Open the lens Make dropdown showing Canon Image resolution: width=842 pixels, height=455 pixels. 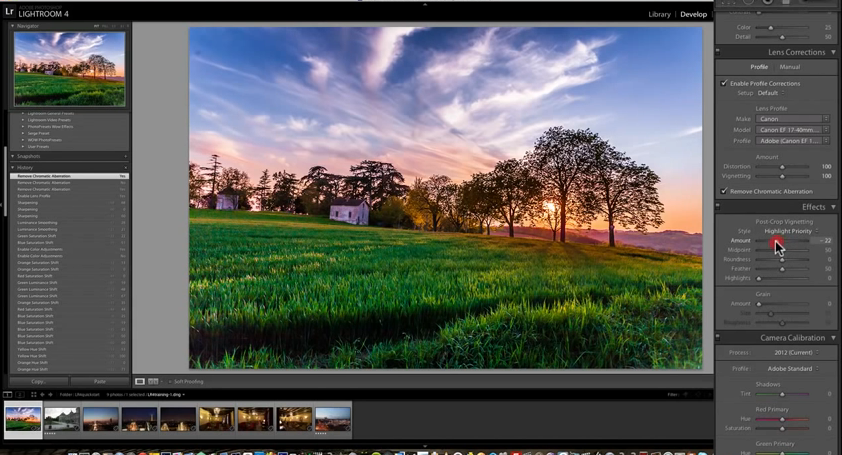coord(793,119)
